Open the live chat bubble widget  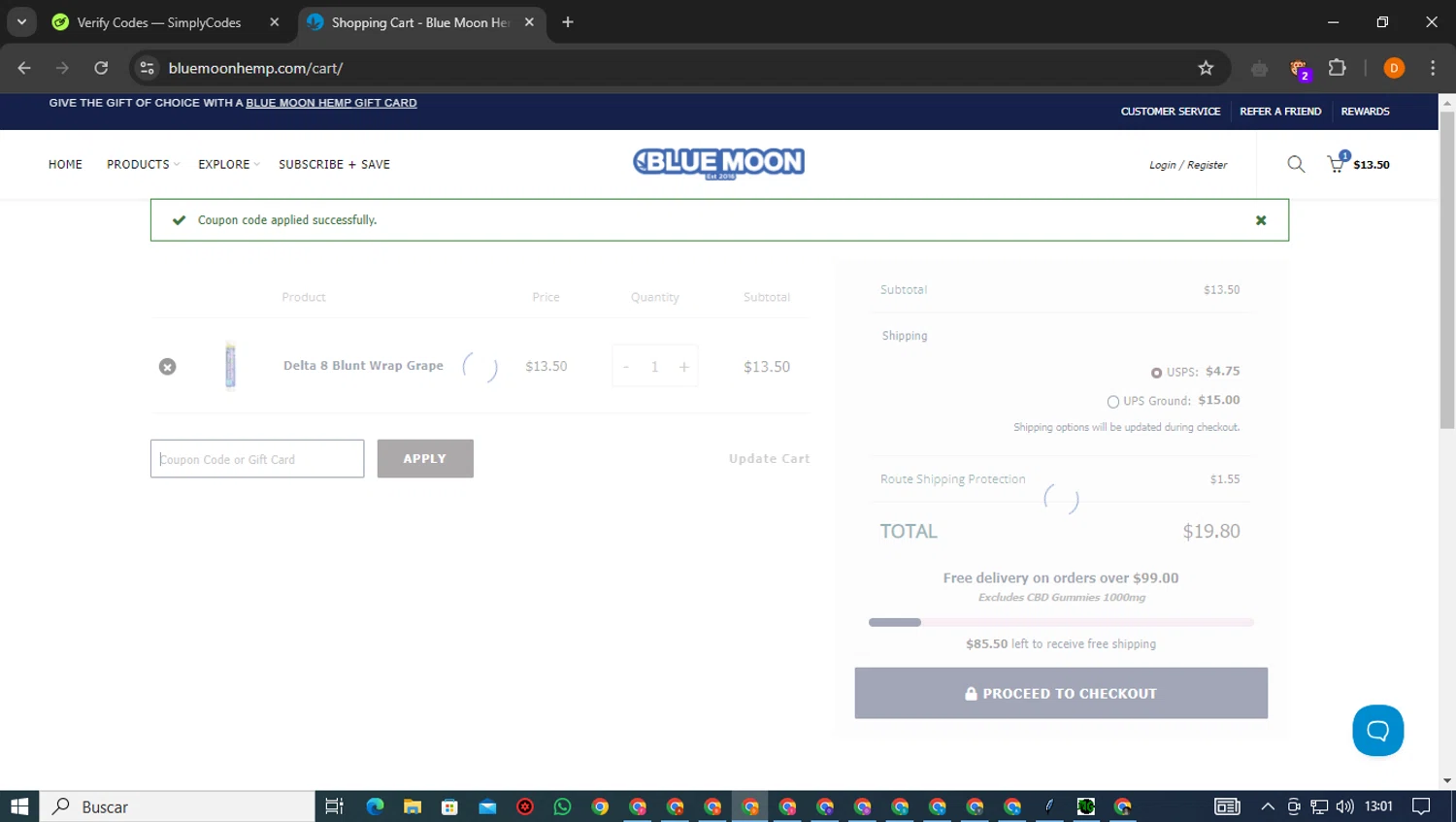tap(1378, 731)
